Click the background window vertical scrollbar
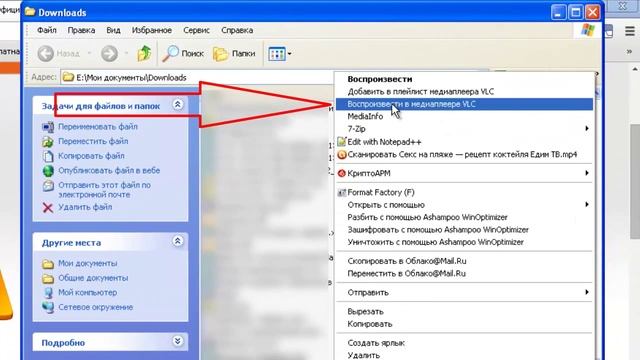The width and height of the screenshot is (640, 360). click(x=636, y=180)
